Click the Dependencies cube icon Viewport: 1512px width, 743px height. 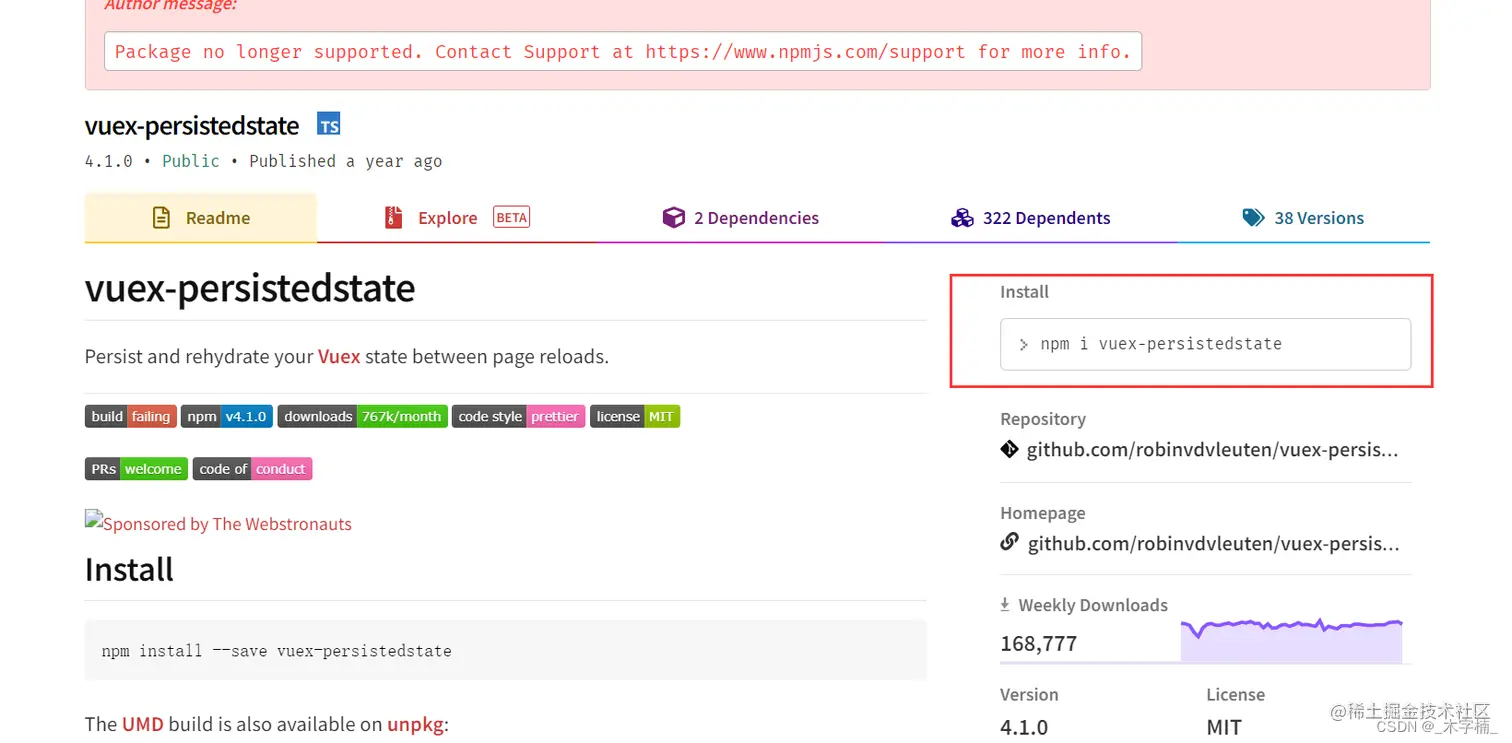click(674, 217)
